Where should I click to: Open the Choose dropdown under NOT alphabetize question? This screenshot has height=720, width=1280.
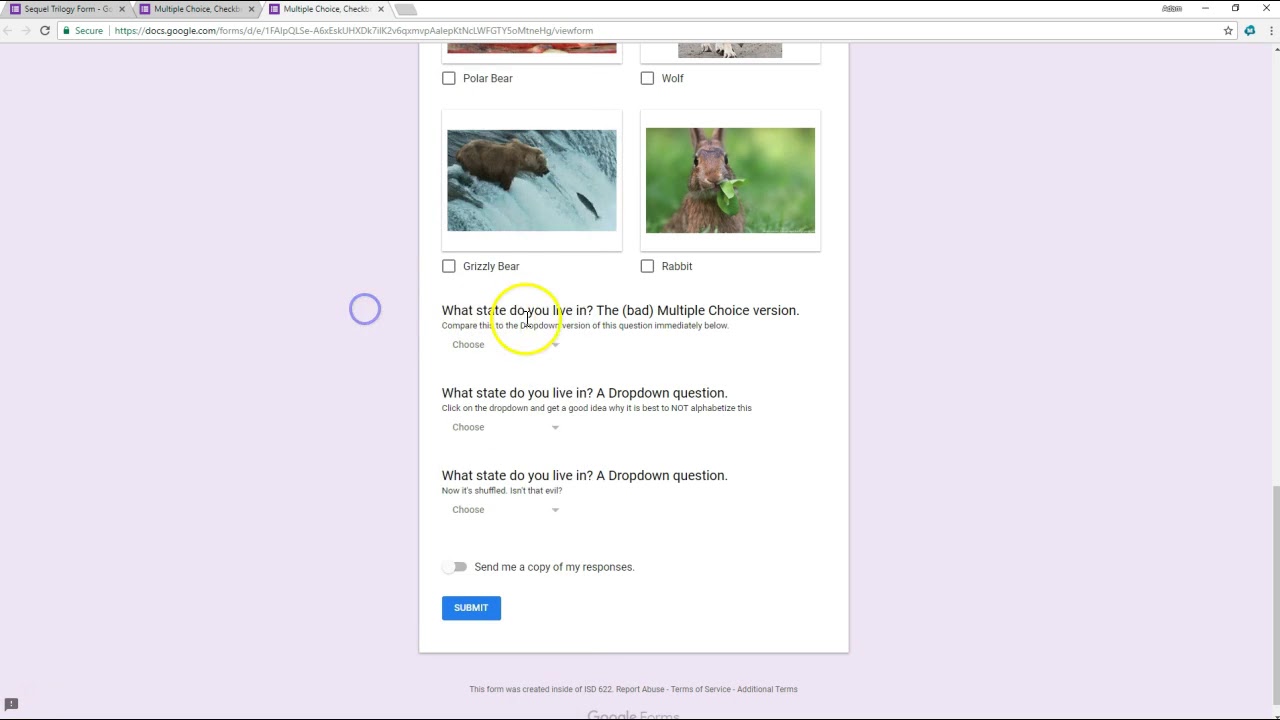[x=505, y=427]
